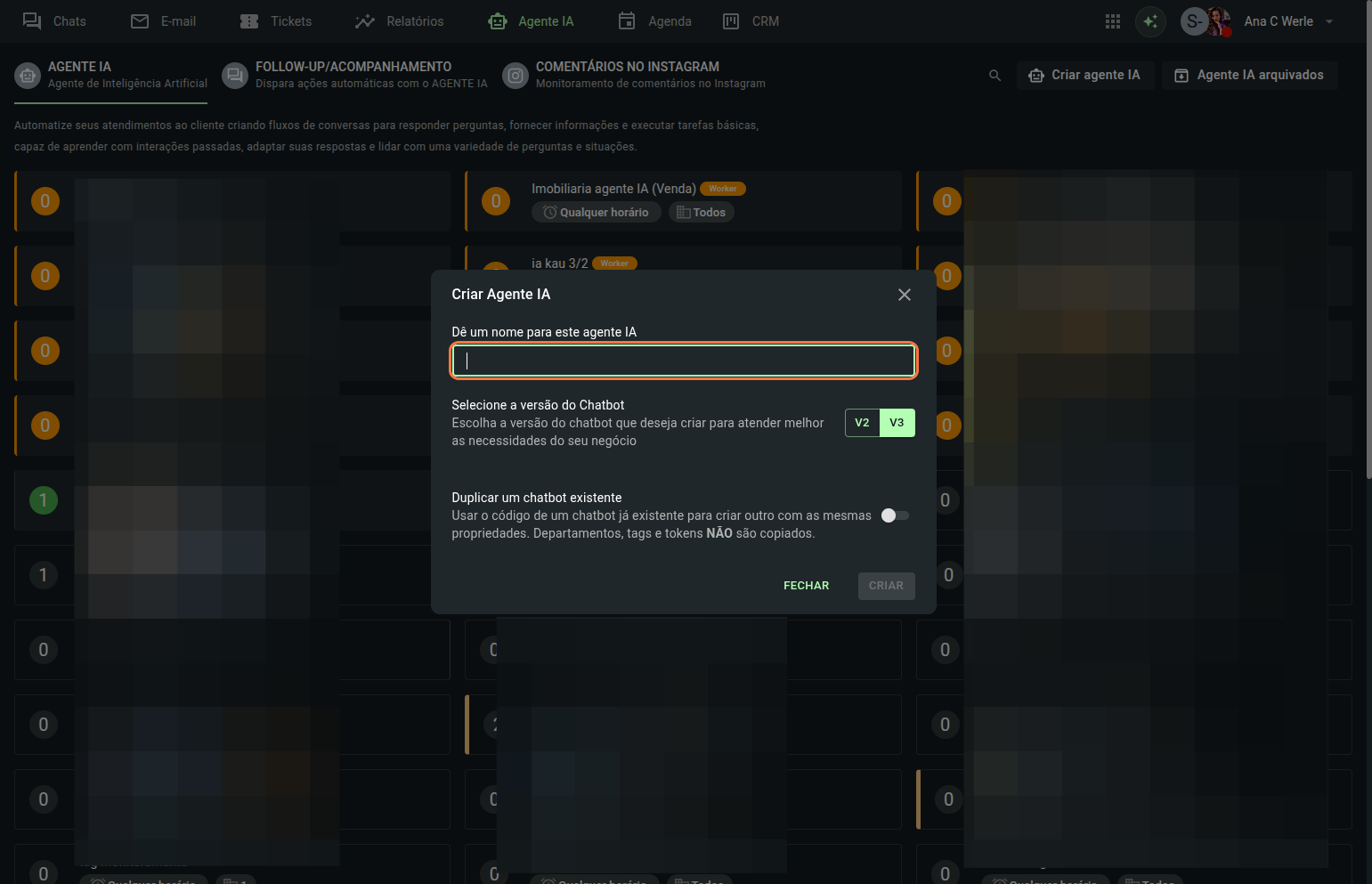The height and width of the screenshot is (884, 1372).
Task: Click the Instagram comments icon
Action: coord(516,76)
